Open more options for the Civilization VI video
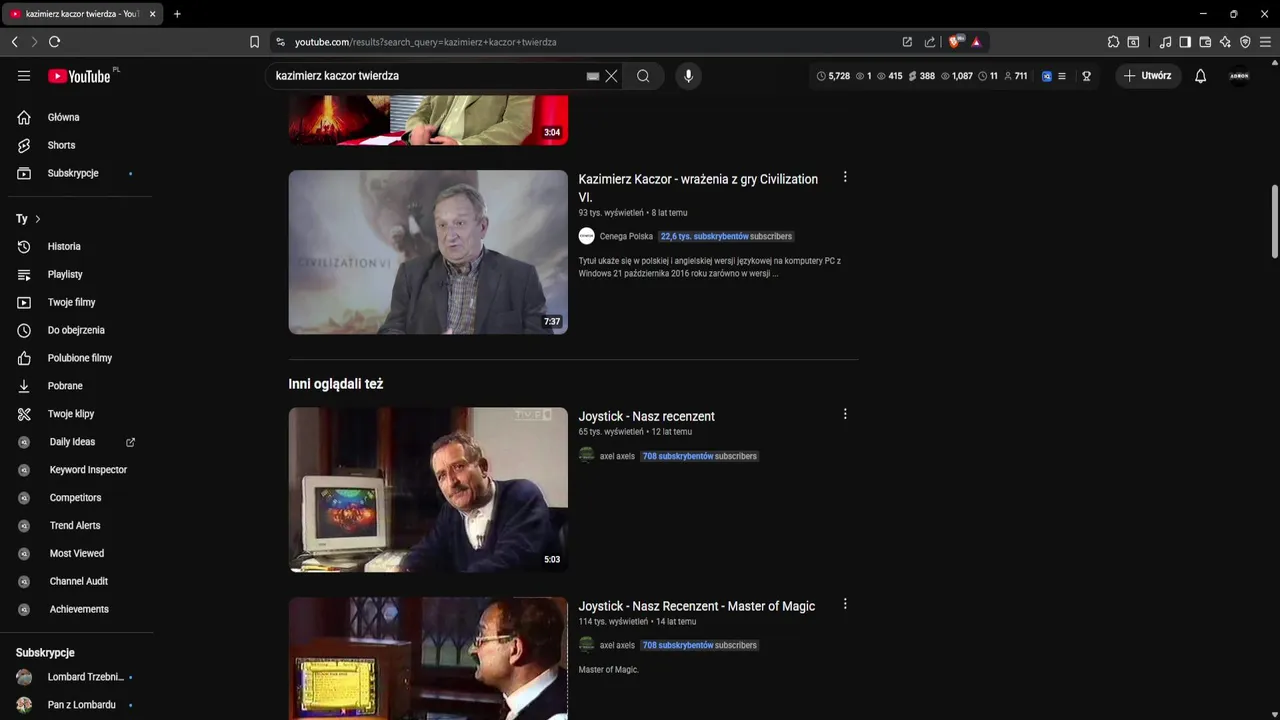1280x720 pixels. [845, 177]
